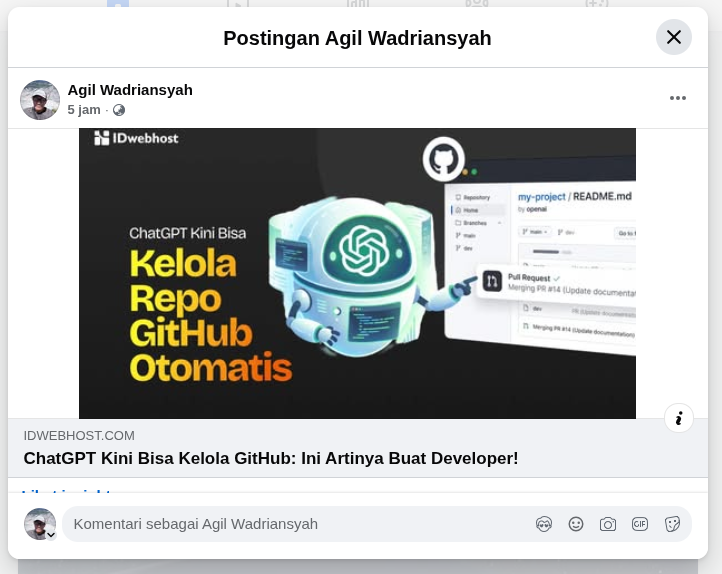Open Agil Wadriansyah's profile picture in post header
Screen dimensions: 722x574
pos(40,100)
